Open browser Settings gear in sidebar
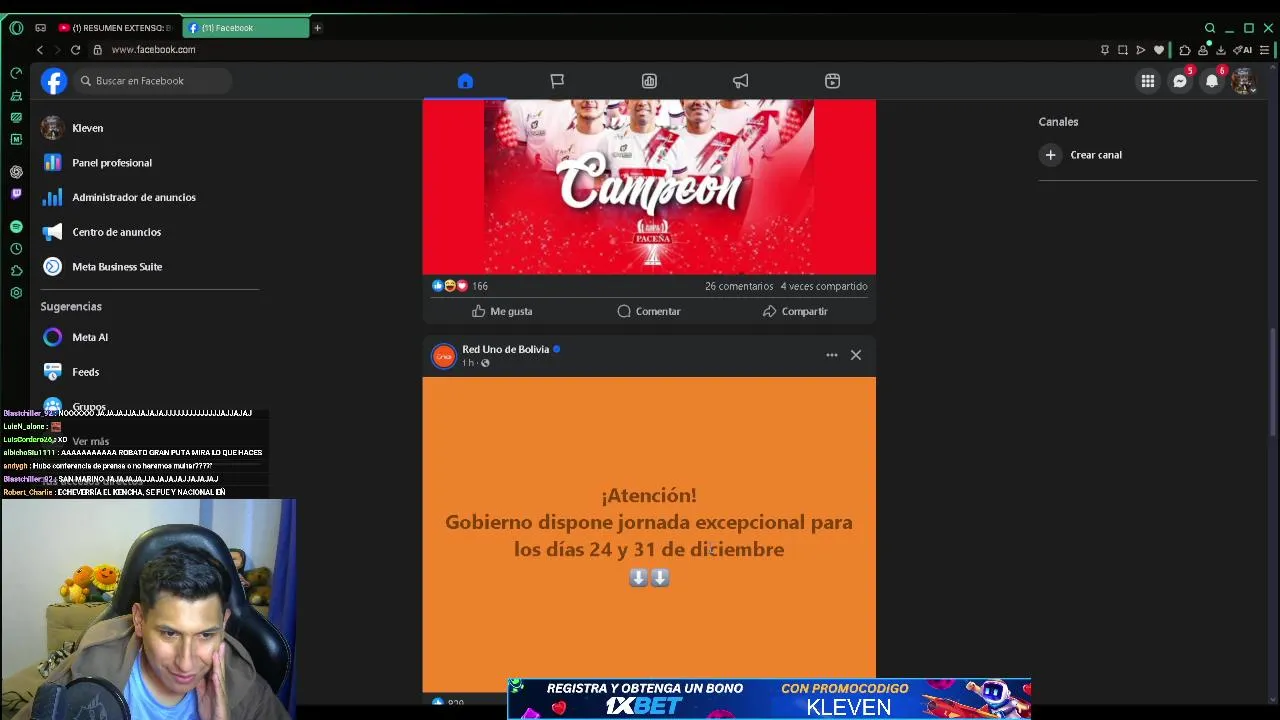Image resolution: width=1280 pixels, height=720 pixels. pos(16,293)
